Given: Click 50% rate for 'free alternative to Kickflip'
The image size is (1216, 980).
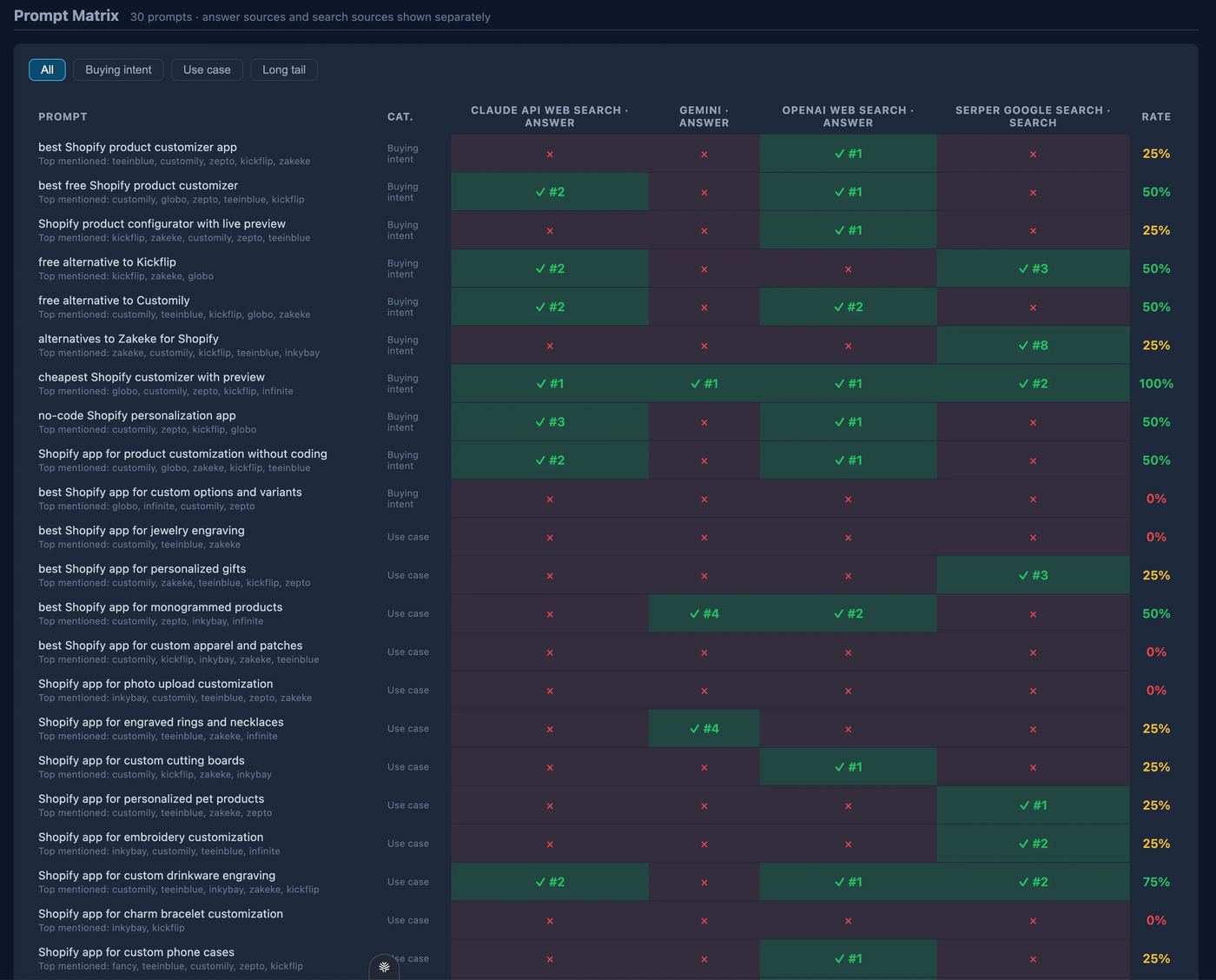Looking at the screenshot, I should tap(1156, 268).
